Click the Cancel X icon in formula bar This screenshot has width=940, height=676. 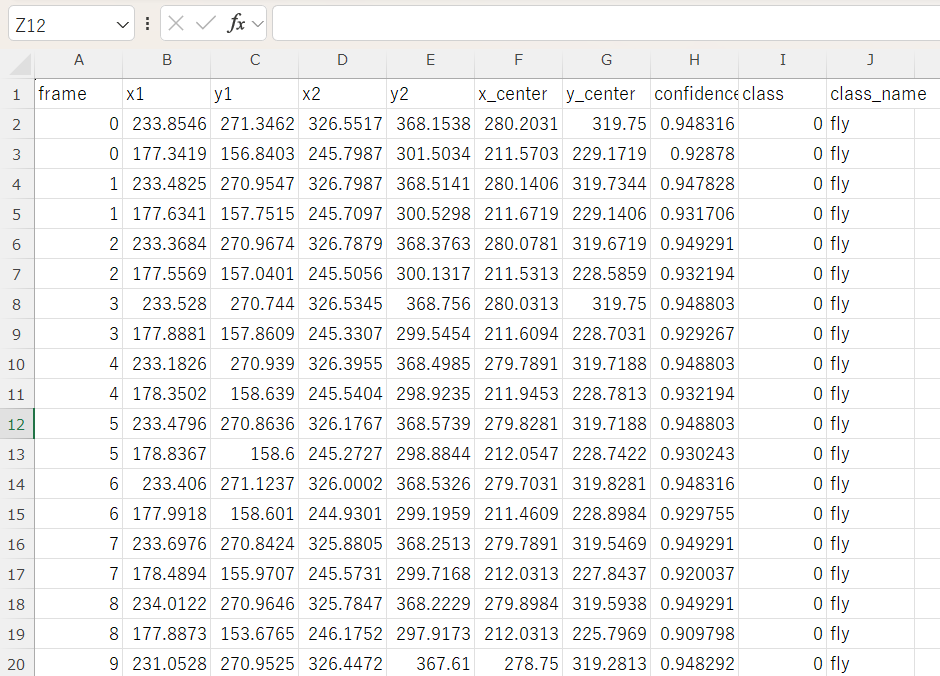177,24
